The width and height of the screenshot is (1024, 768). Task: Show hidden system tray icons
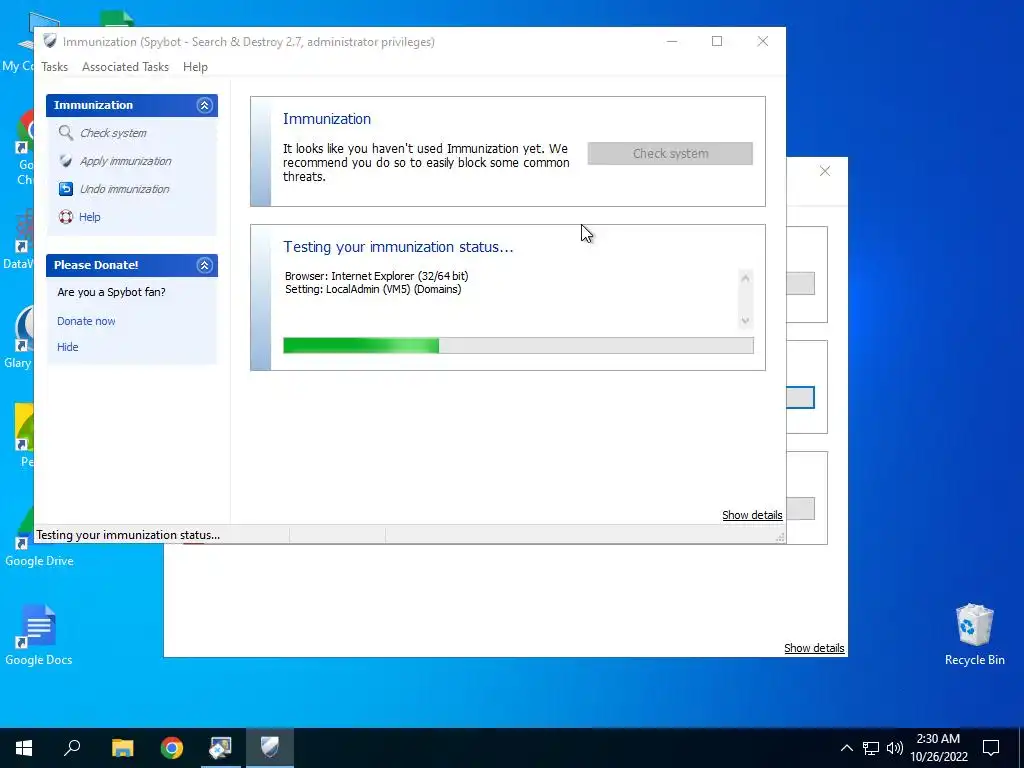(846, 748)
